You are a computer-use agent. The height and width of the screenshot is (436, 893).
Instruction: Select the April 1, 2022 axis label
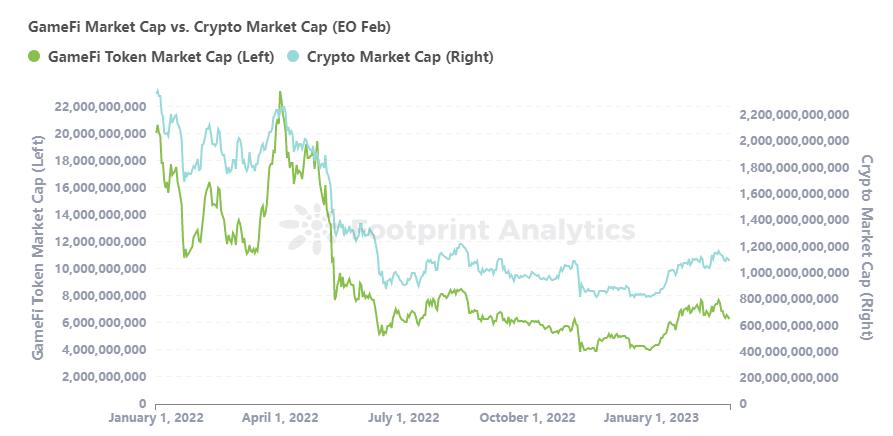pos(280,418)
